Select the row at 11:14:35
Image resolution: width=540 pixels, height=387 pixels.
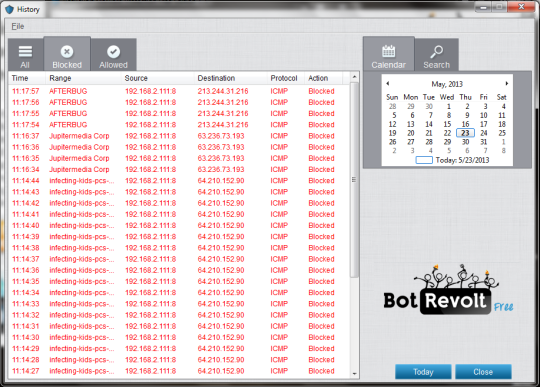click(179, 281)
